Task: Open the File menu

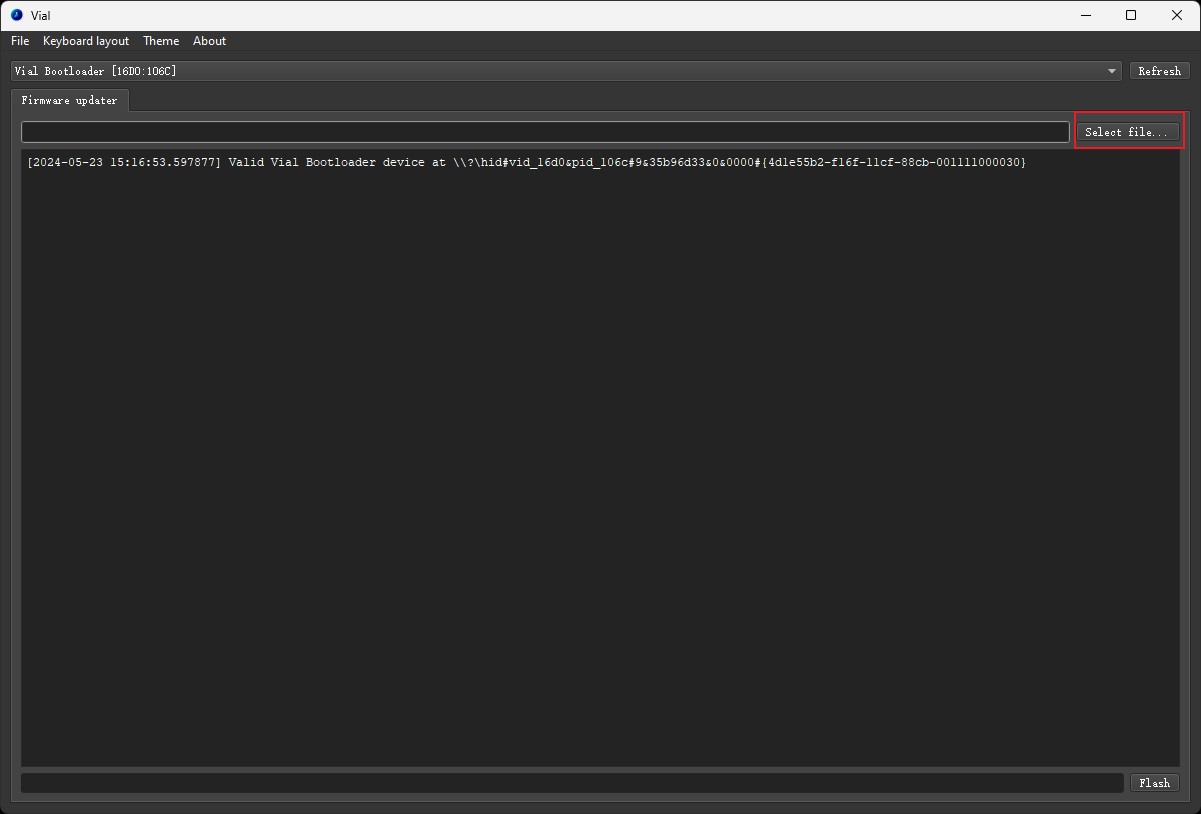Action: (20, 41)
